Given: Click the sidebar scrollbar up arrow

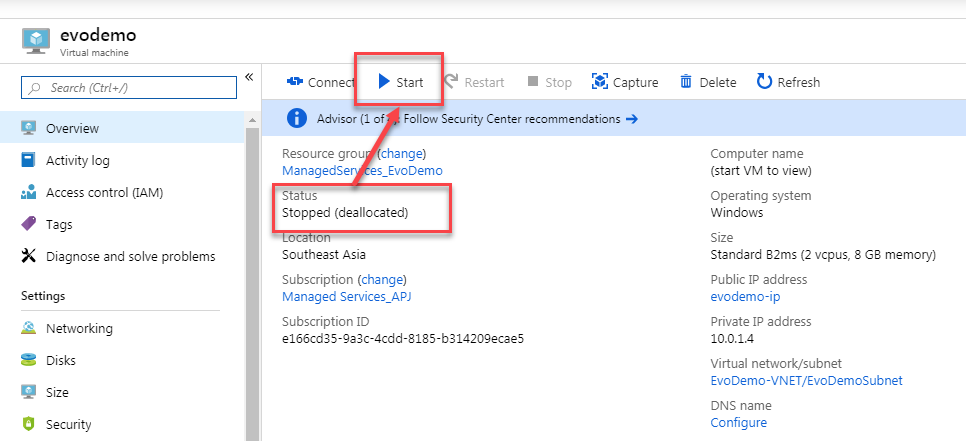Looking at the screenshot, I should pos(253,119).
